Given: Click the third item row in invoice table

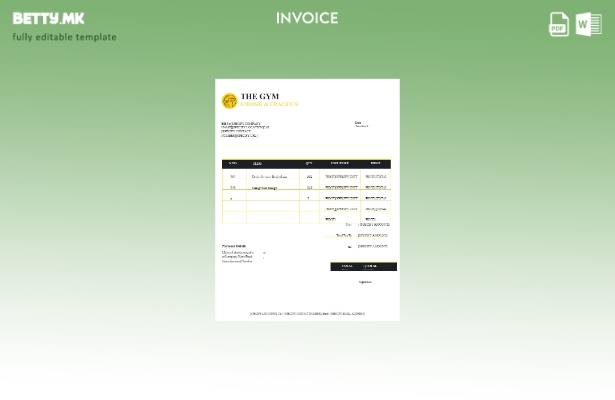Looking at the screenshot, I should (306, 198).
